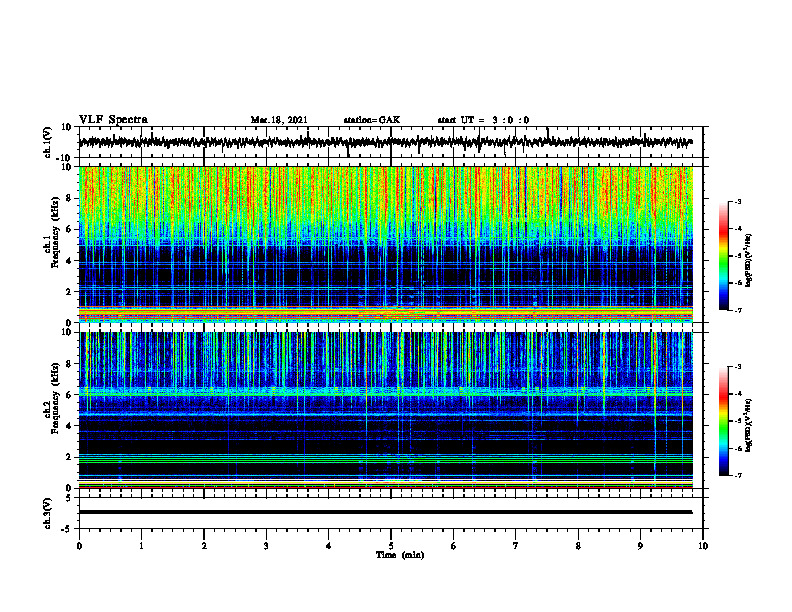Viewport: 792px width, 612px height.
Task: Click time-axis tick label "2"
Action: pyautogui.click(x=204, y=546)
